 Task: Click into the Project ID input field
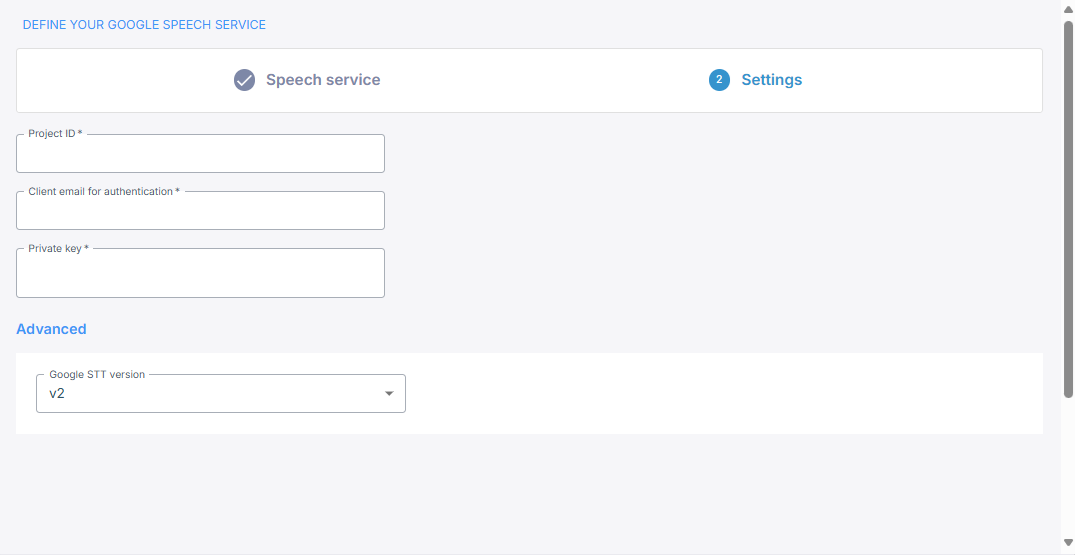coord(200,155)
